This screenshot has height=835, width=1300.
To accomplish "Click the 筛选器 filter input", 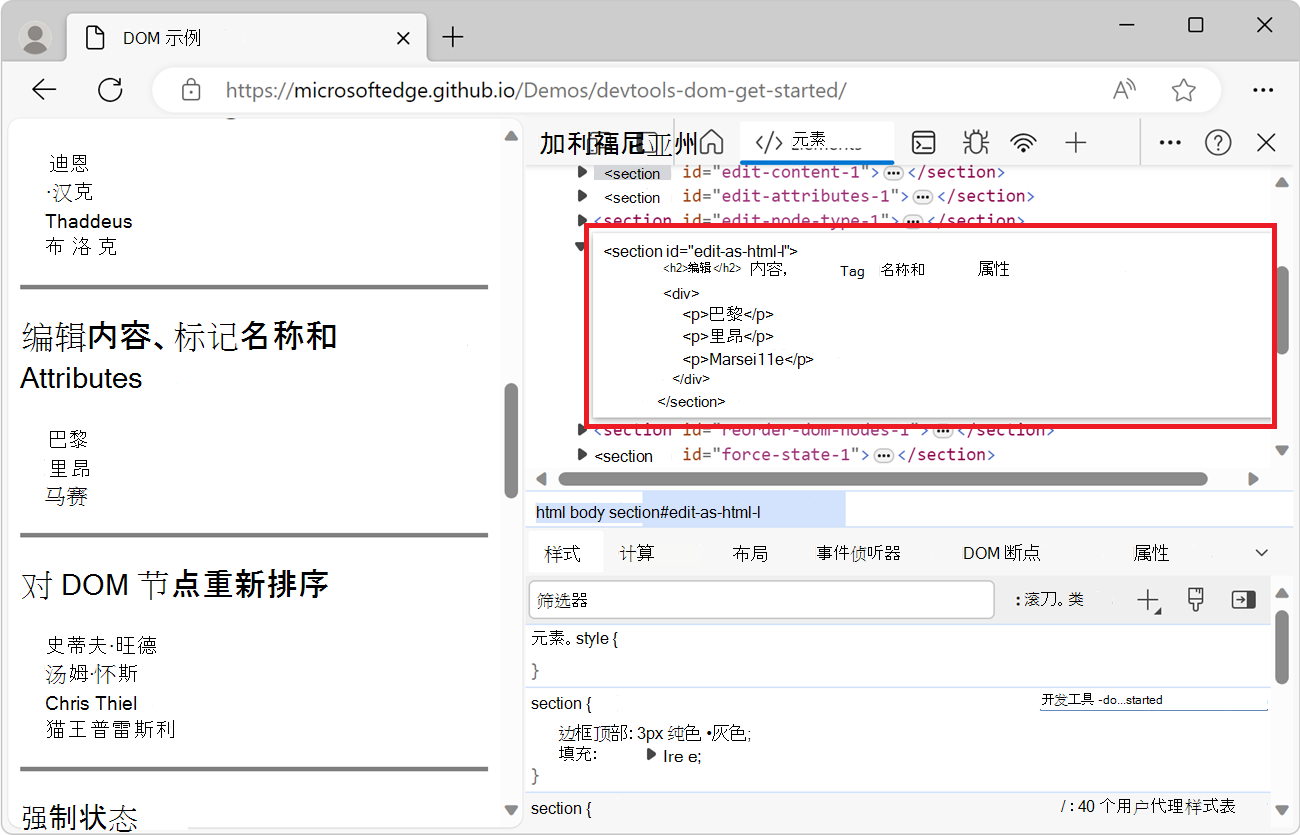I will 760,600.
